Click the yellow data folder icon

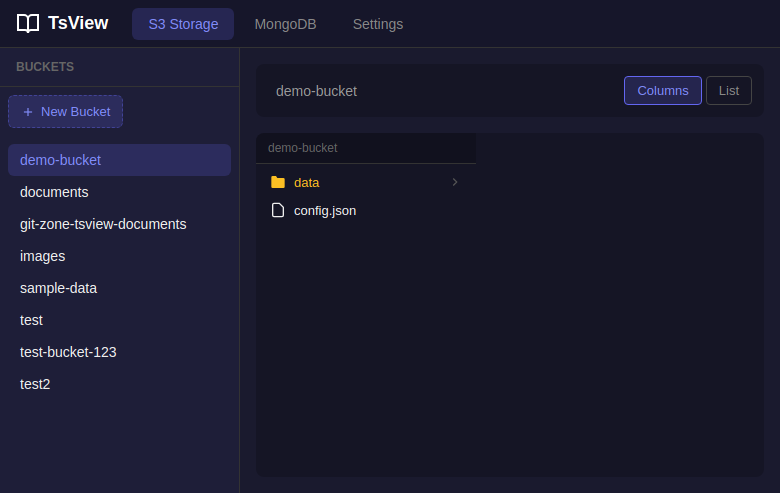tap(278, 182)
